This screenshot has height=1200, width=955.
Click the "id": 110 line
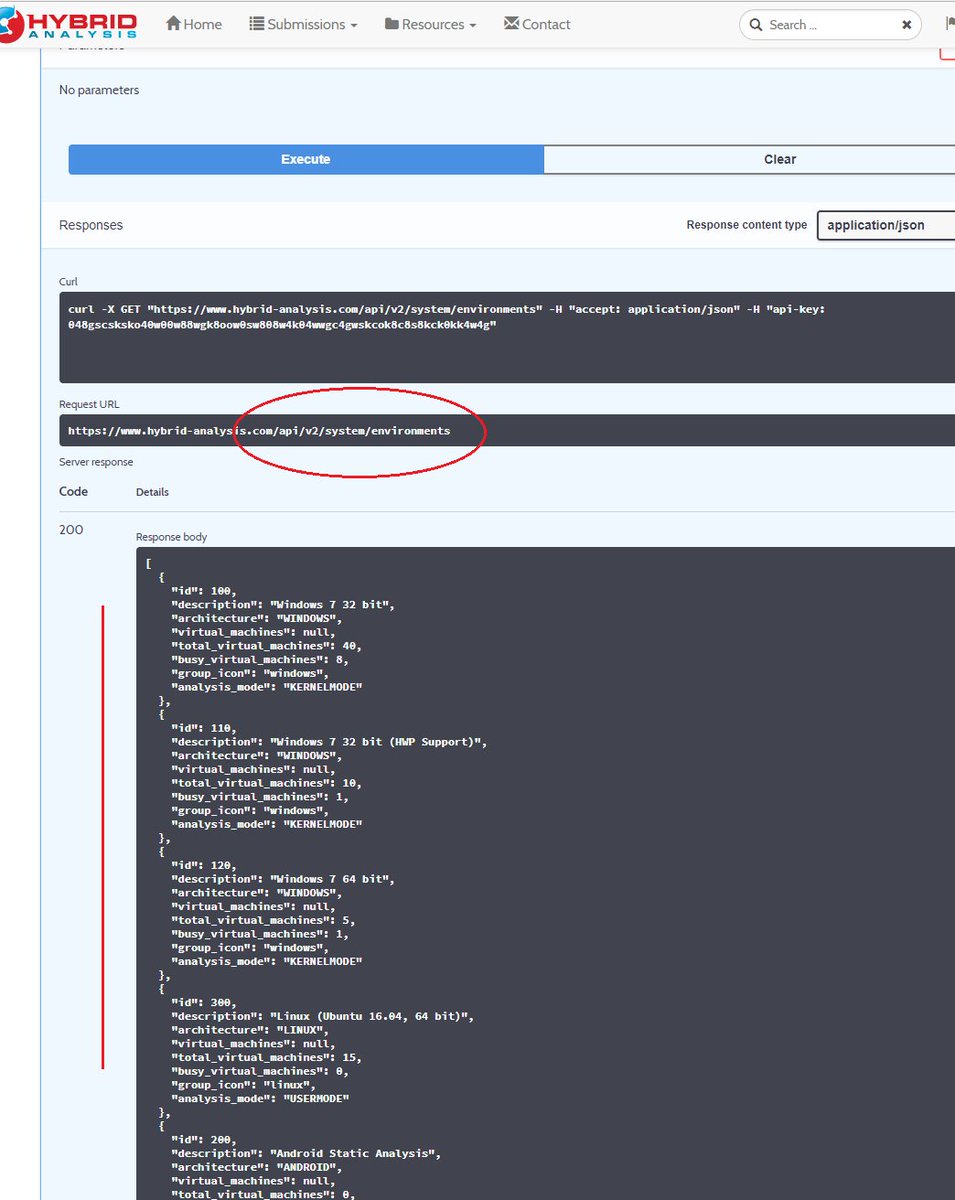204,728
